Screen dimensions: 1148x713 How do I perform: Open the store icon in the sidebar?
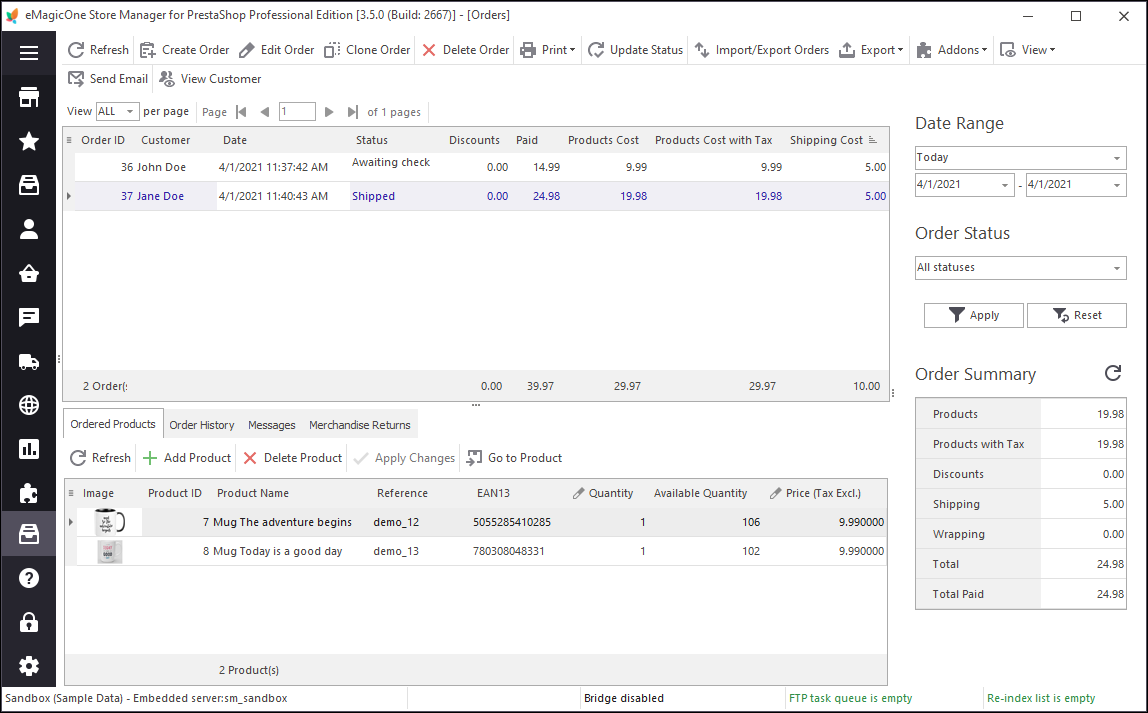point(29,97)
